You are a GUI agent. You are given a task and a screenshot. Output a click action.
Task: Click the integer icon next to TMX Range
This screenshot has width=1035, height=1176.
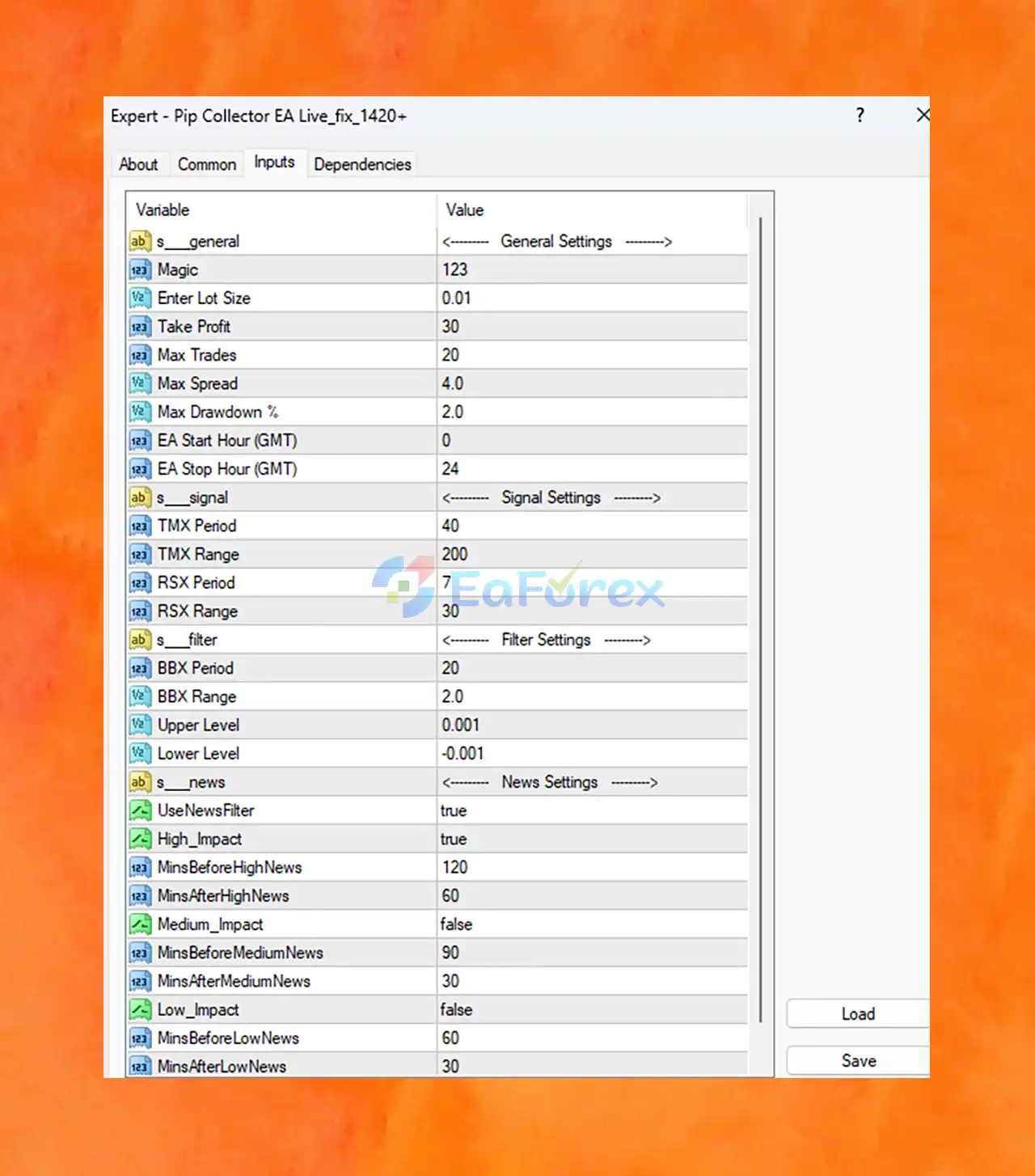tap(140, 554)
